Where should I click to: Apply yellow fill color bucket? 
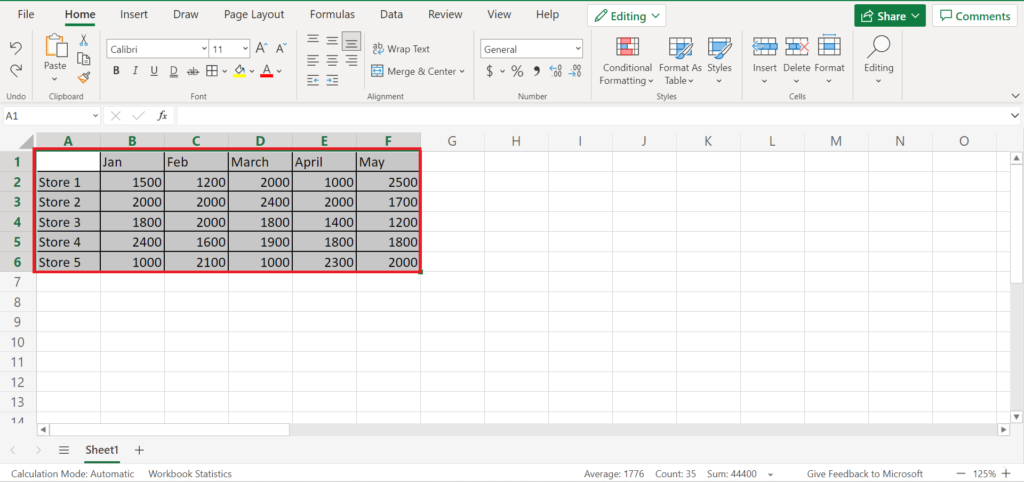click(x=240, y=71)
